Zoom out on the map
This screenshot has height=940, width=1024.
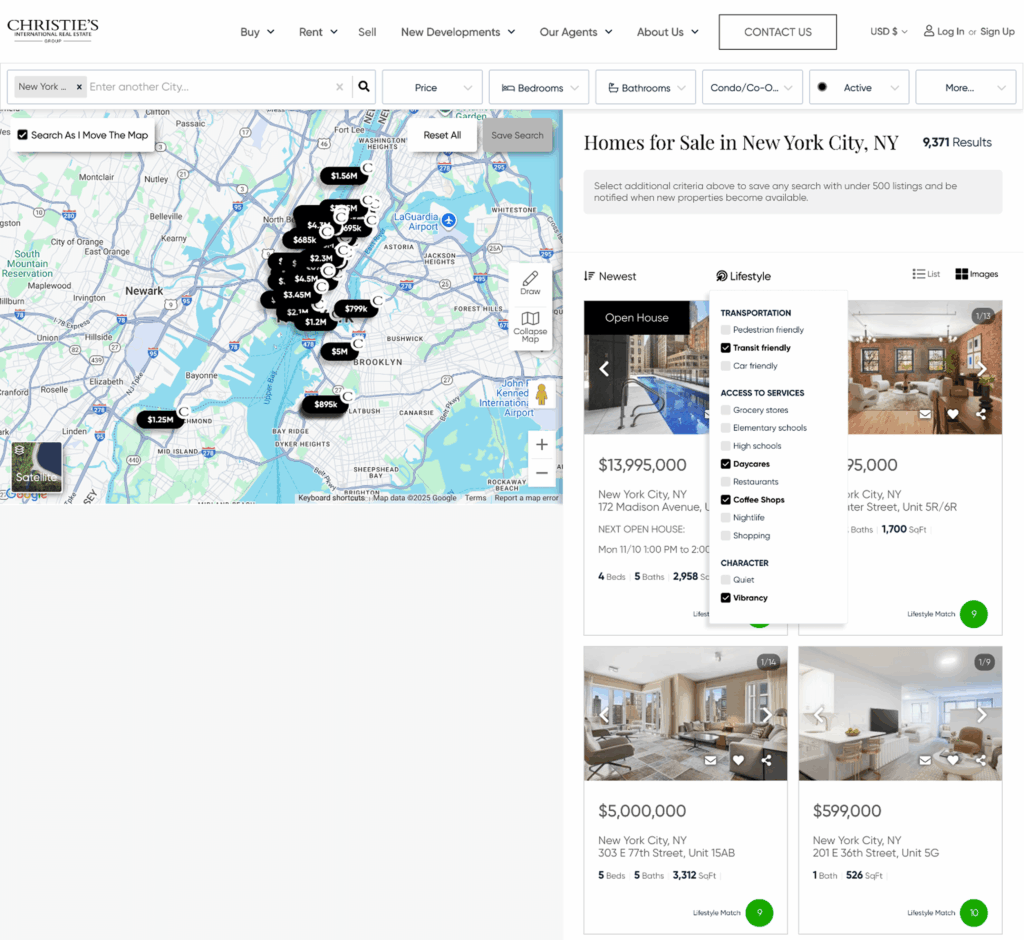(541, 473)
